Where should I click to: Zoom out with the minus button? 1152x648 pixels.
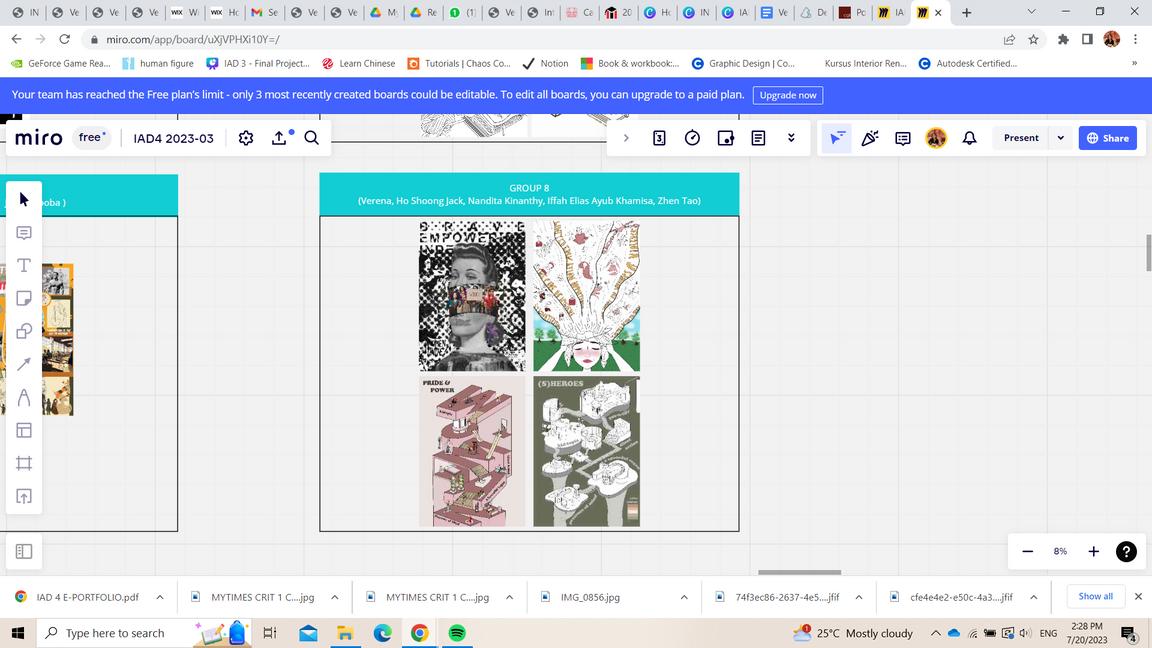1027,552
